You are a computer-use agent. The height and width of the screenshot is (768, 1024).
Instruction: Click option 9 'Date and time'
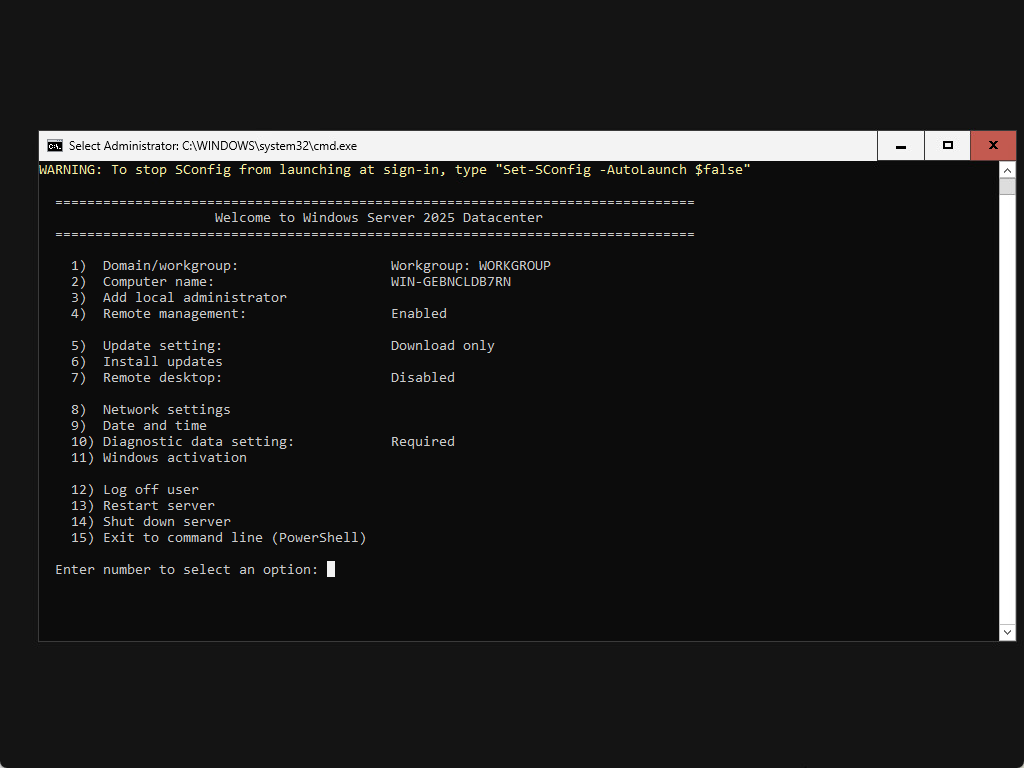click(155, 426)
